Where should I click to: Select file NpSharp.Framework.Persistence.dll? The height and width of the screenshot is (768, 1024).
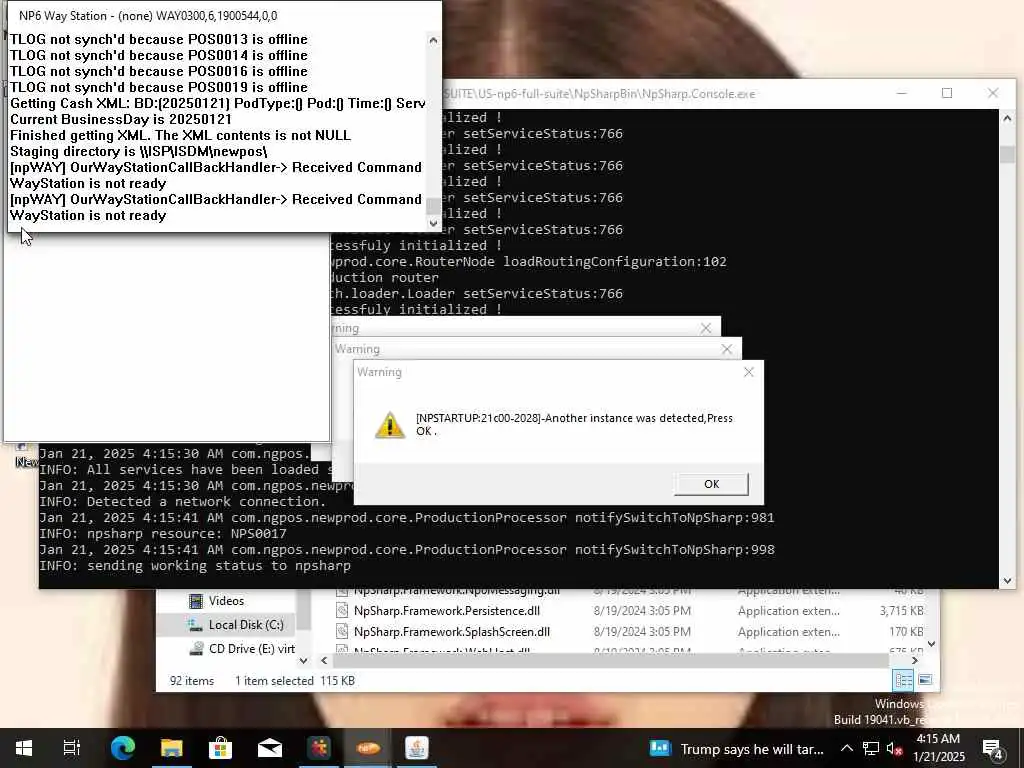pyautogui.click(x=446, y=611)
